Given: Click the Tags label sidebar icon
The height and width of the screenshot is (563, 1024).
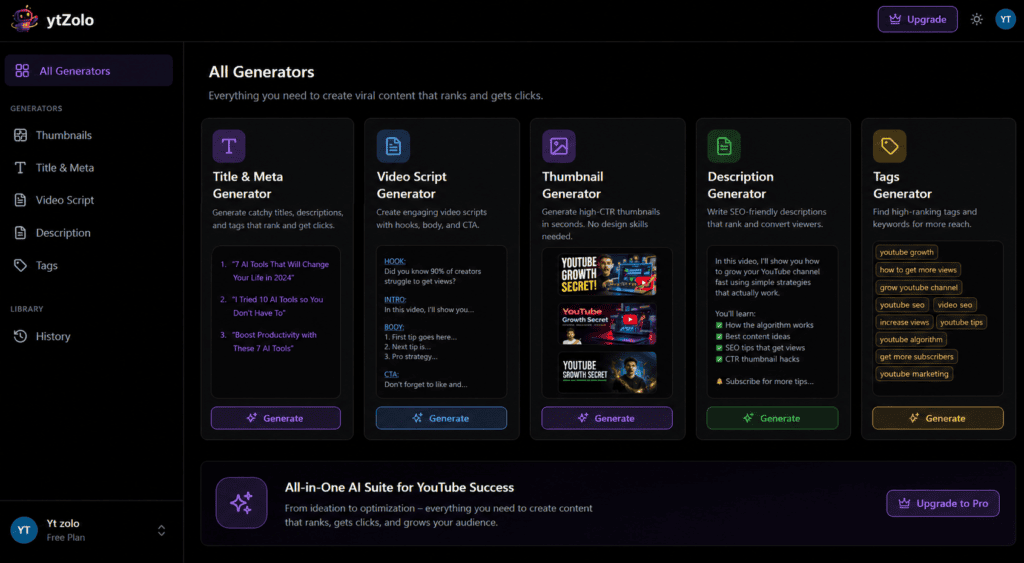Looking at the screenshot, I should coord(20,265).
